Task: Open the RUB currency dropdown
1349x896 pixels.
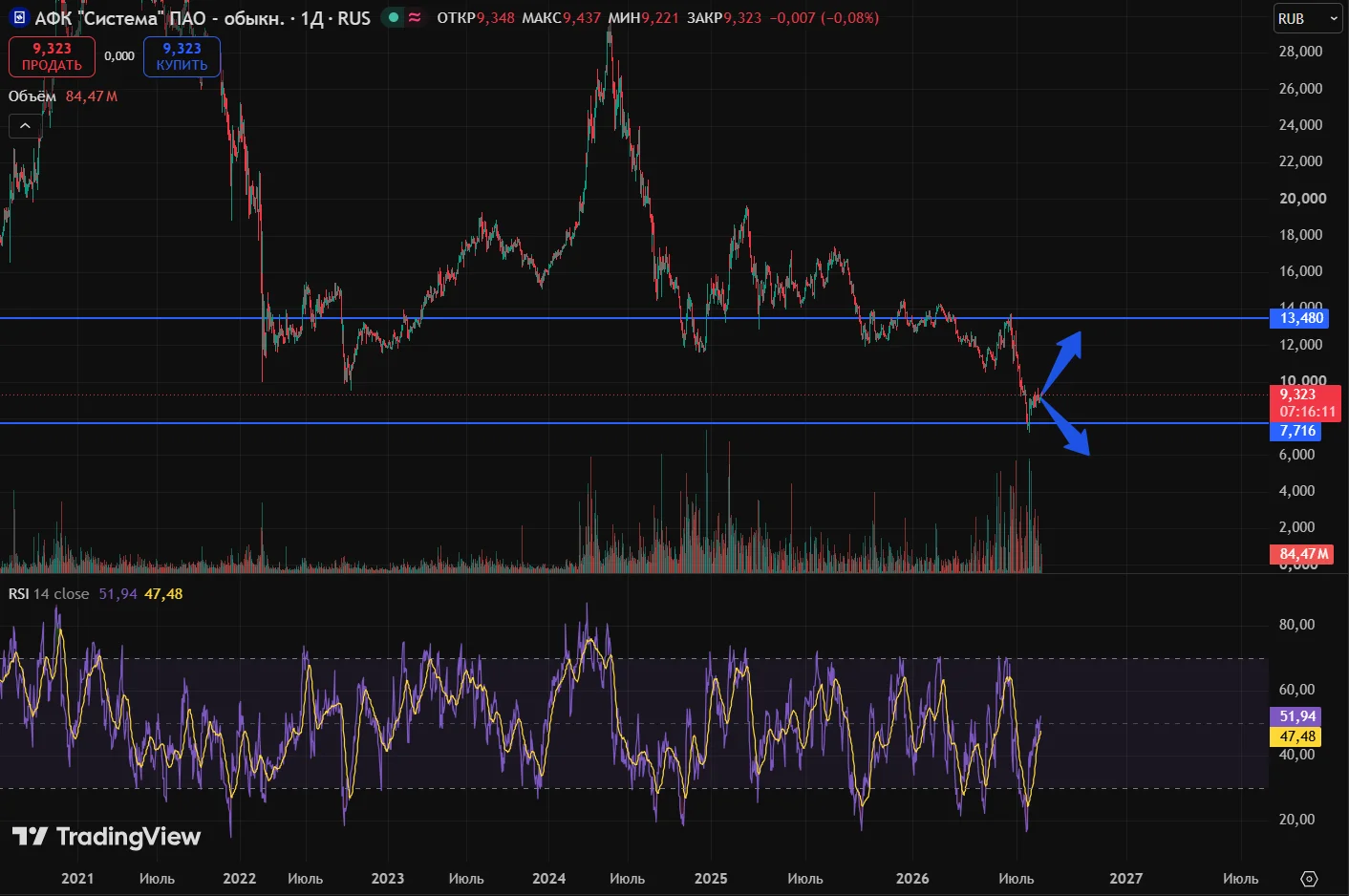Action: [1309, 18]
